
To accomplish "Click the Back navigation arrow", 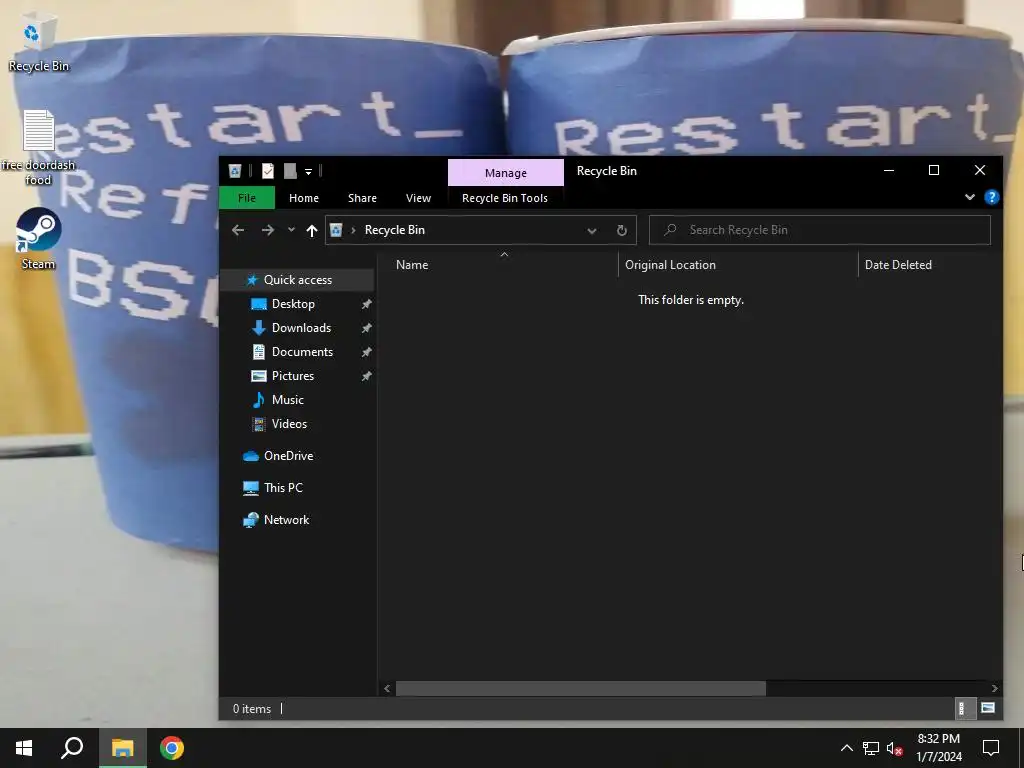I will 238,230.
